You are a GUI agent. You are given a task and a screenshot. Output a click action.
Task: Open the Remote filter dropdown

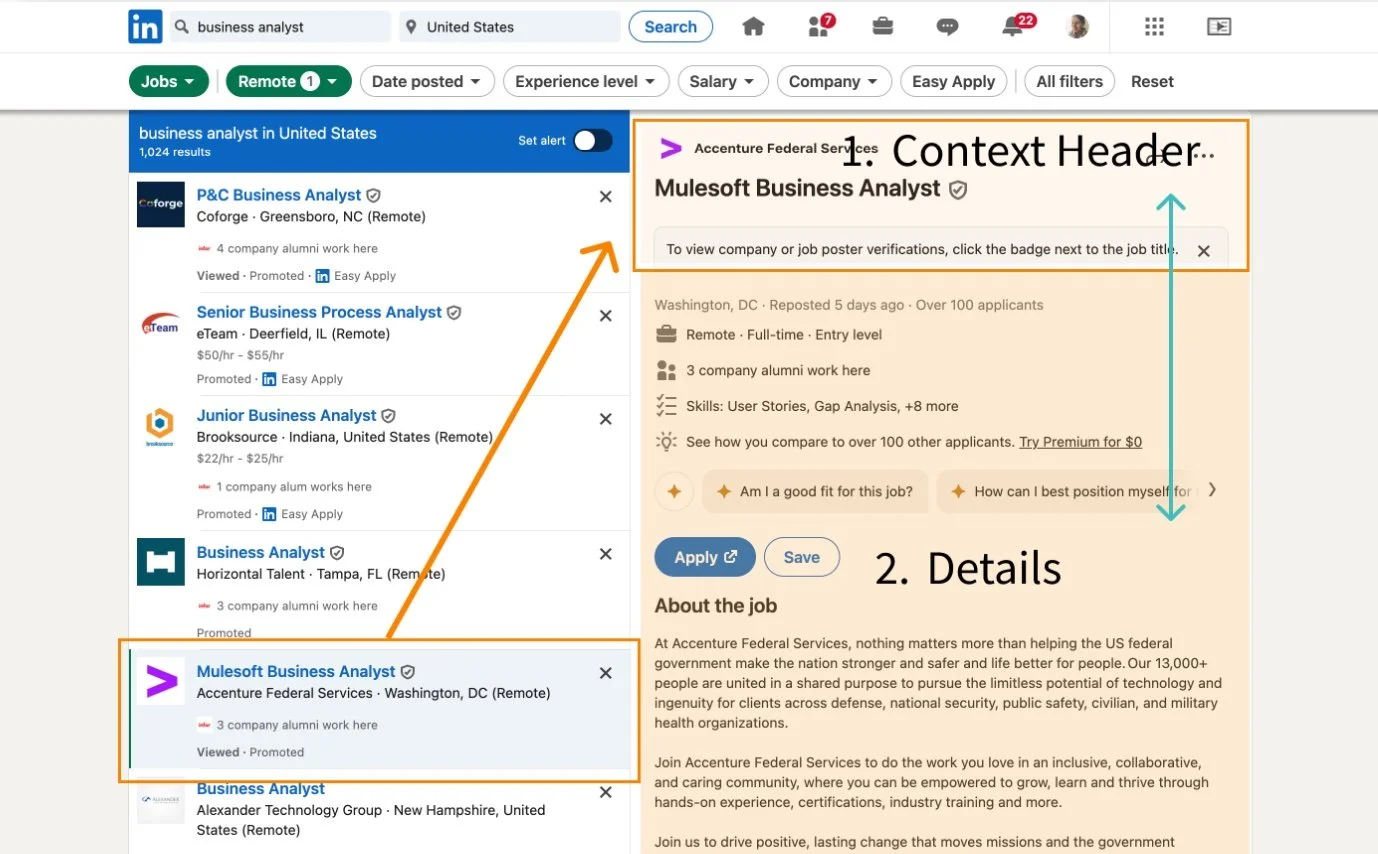pos(289,82)
